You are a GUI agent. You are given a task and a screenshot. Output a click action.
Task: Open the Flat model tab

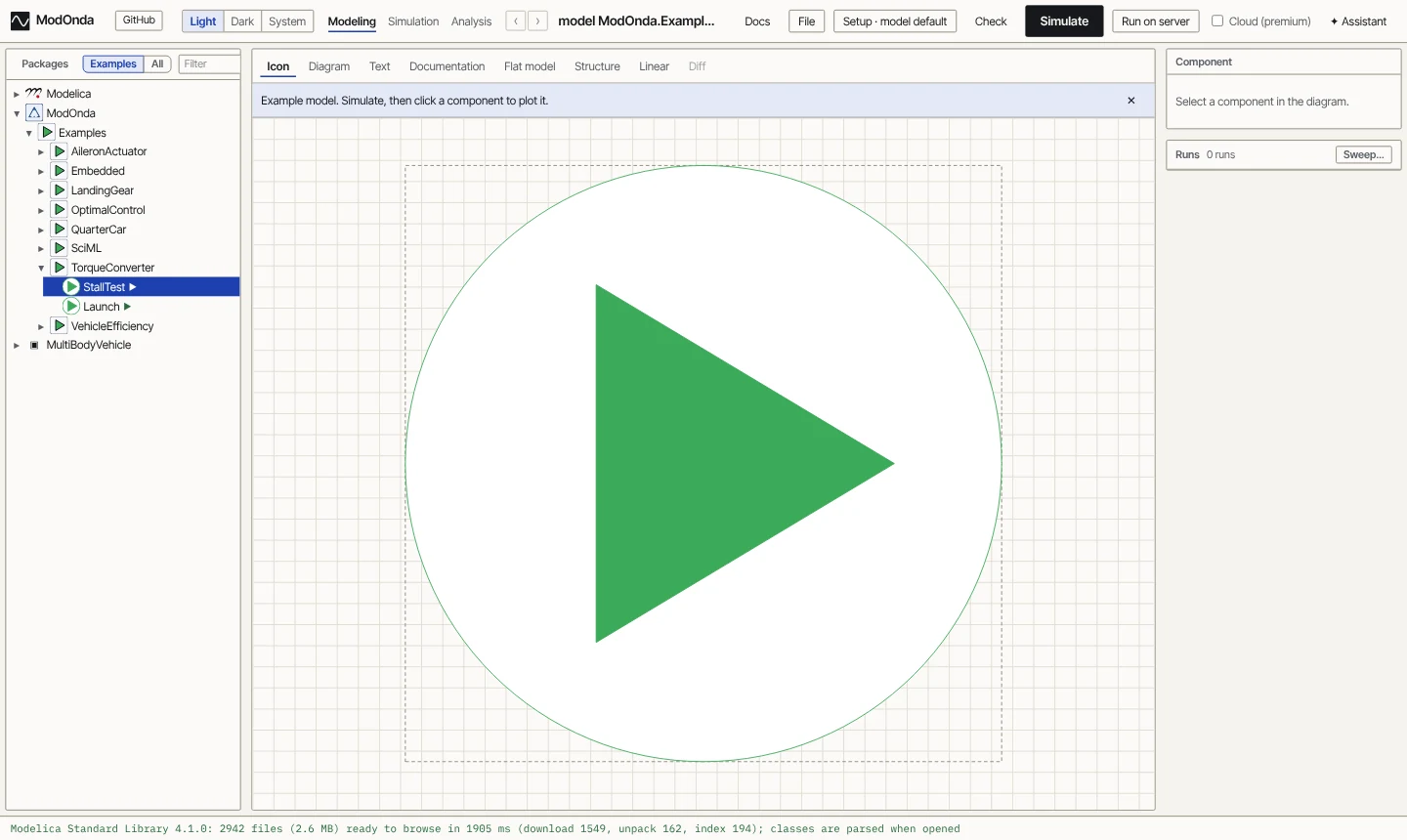pos(530,66)
